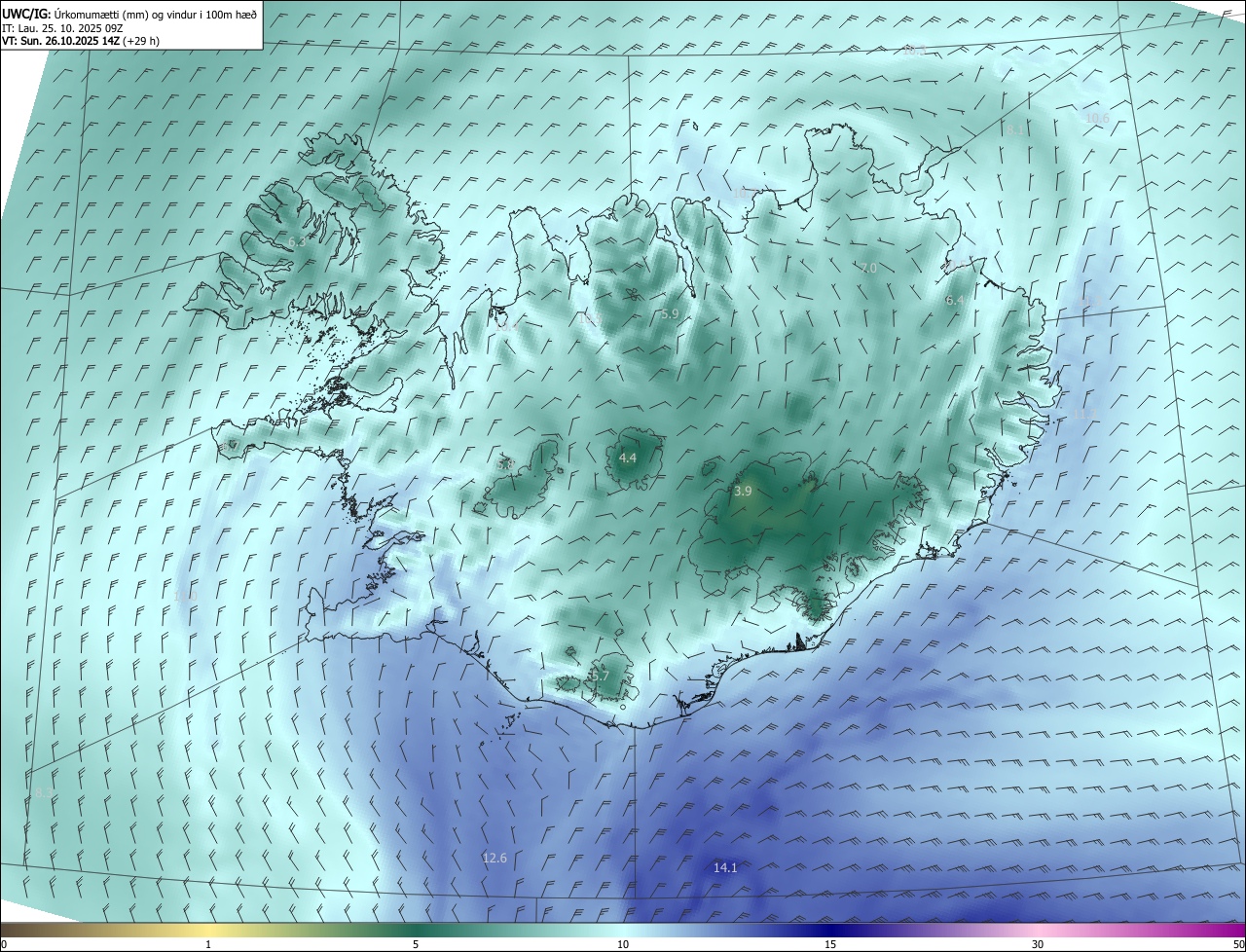Screen dimensions: 1246x952
Task: Click the 4.4 value label on the central glacier
Action: [628, 458]
